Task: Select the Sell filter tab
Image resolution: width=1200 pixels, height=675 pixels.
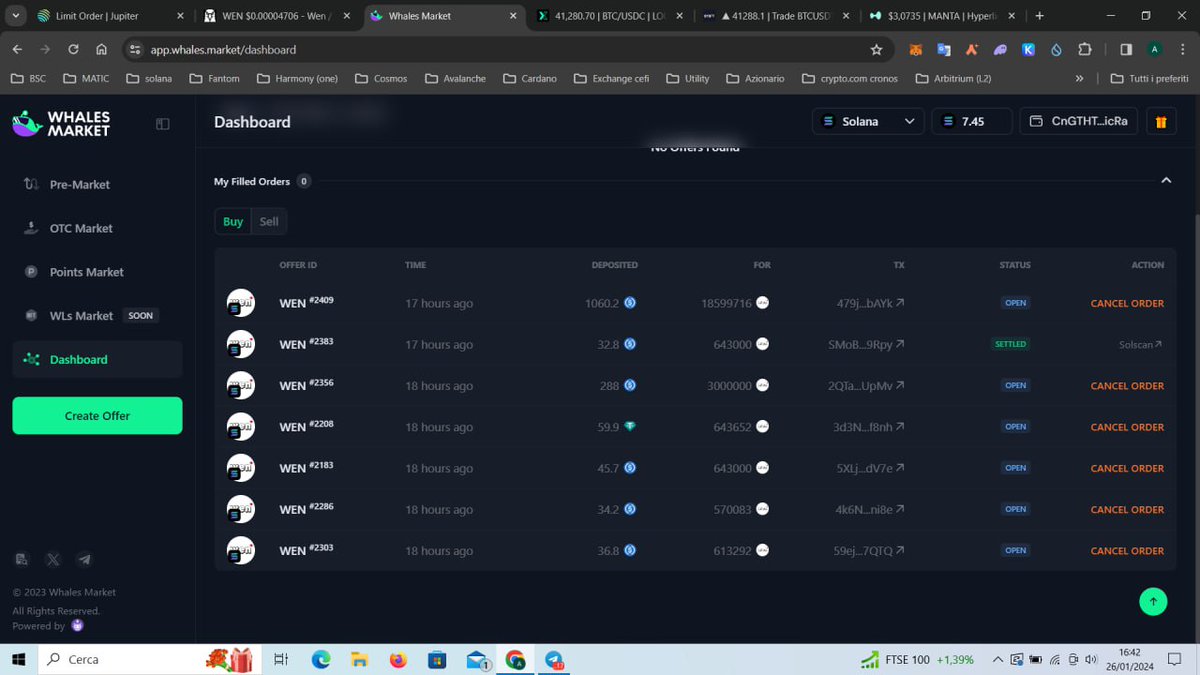Action: pos(269,221)
